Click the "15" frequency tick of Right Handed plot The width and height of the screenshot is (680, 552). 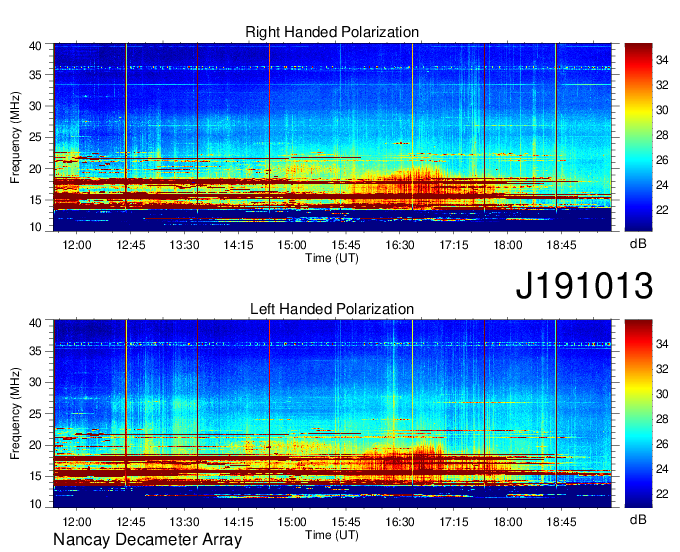point(36,200)
